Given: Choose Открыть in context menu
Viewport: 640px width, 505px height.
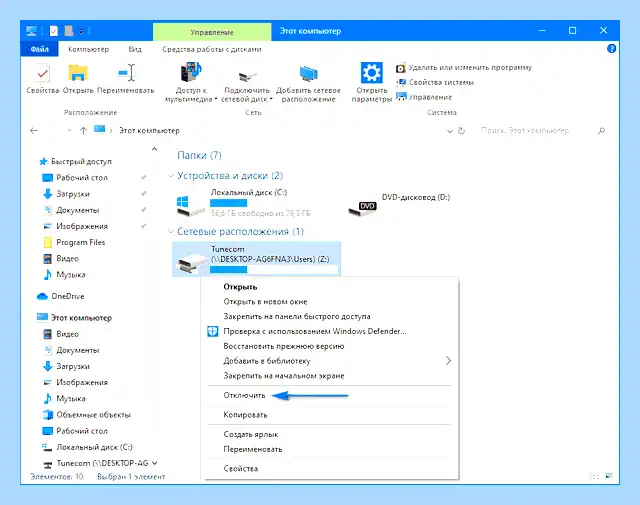Looking at the screenshot, I should coord(240,287).
